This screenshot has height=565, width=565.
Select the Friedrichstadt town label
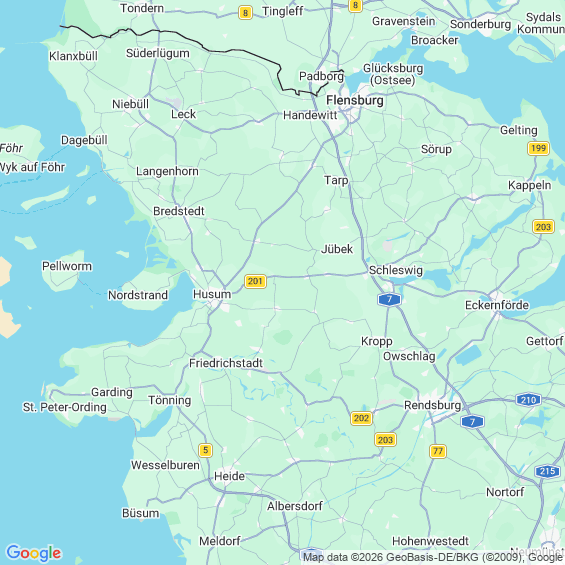pyautogui.click(x=226, y=363)
